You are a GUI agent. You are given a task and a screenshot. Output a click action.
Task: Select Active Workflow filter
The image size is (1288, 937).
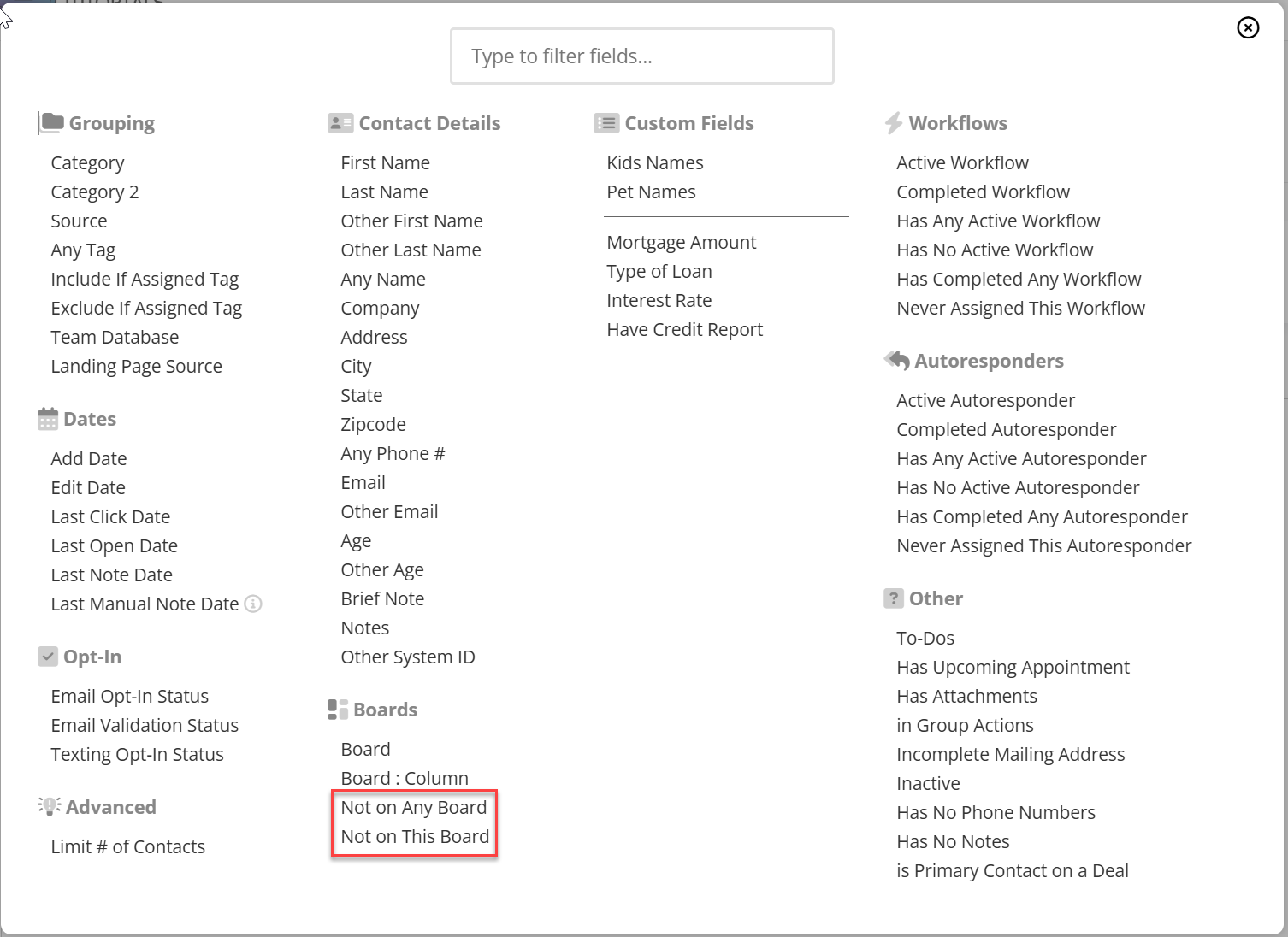point(962,163)
